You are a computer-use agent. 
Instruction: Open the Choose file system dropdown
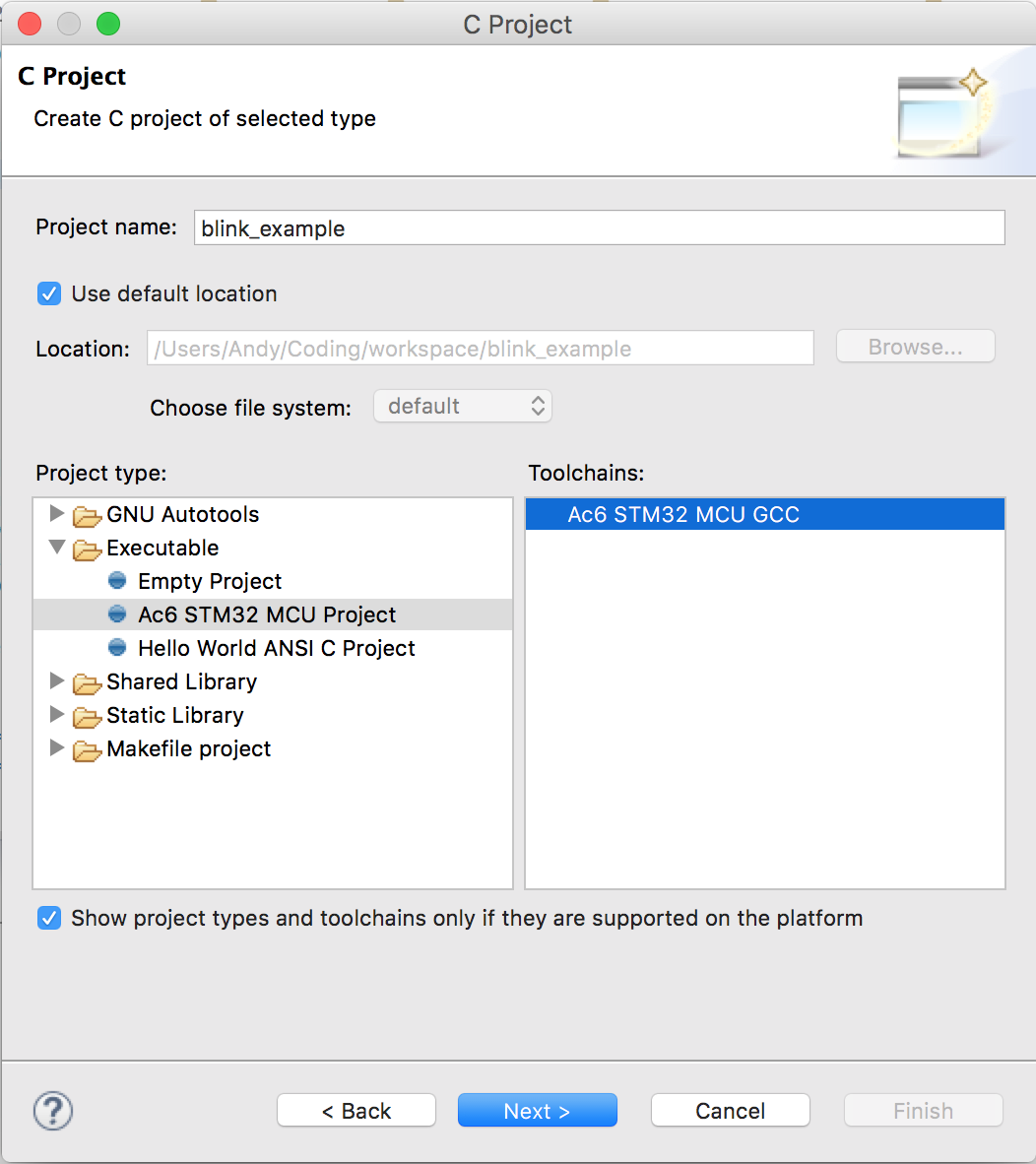pos(462,406)
